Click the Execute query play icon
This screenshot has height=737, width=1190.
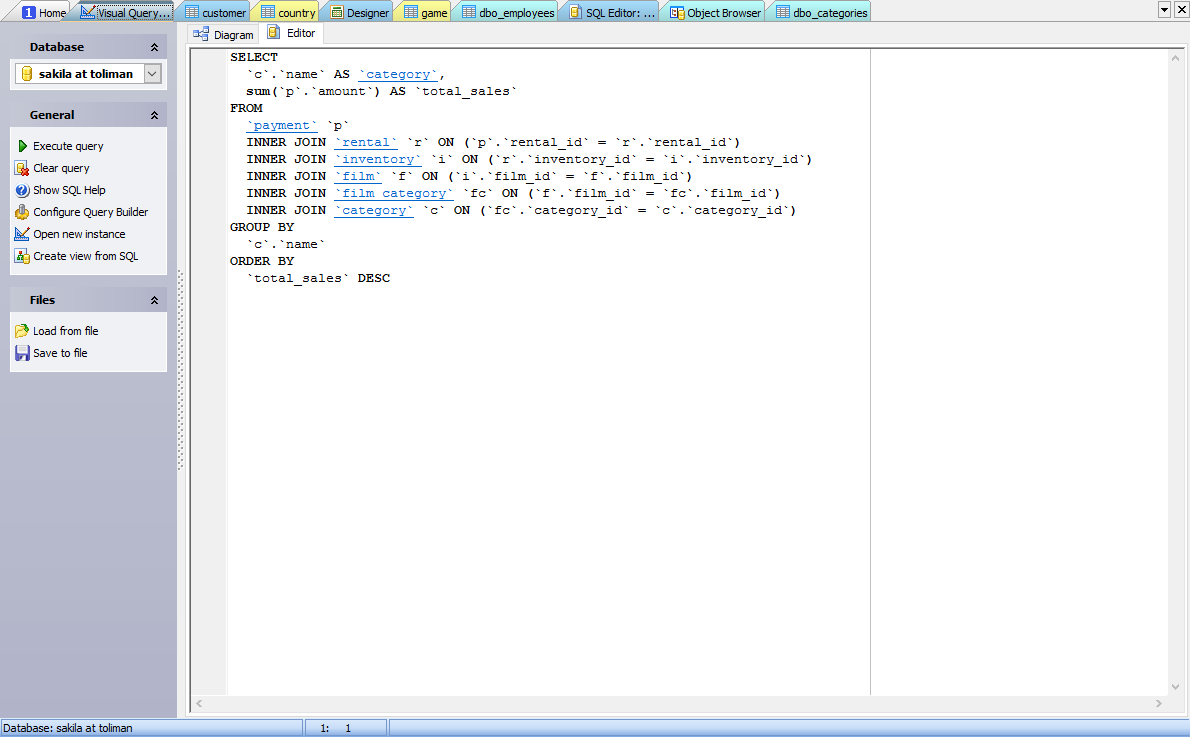coord(22,146)
